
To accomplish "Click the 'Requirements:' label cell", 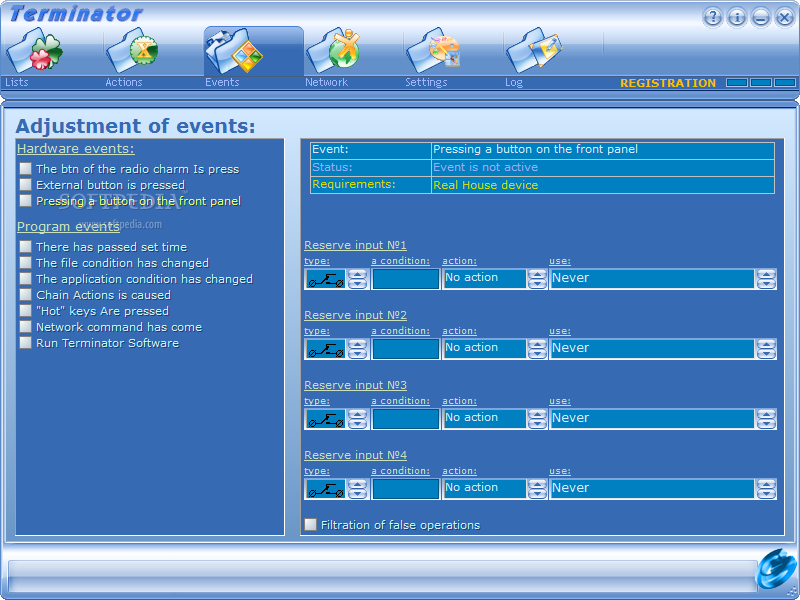I will point(371,185).
